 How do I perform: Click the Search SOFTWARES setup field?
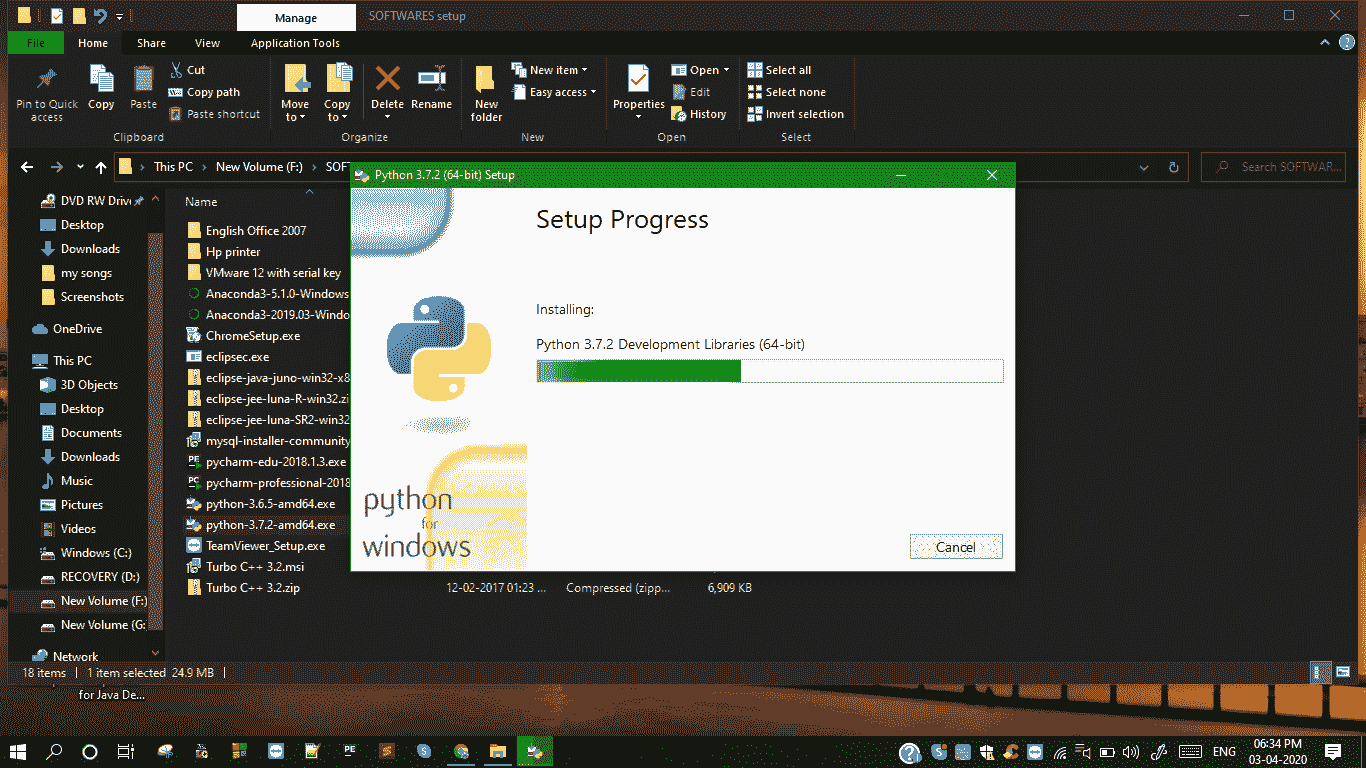pos(1272,167)
